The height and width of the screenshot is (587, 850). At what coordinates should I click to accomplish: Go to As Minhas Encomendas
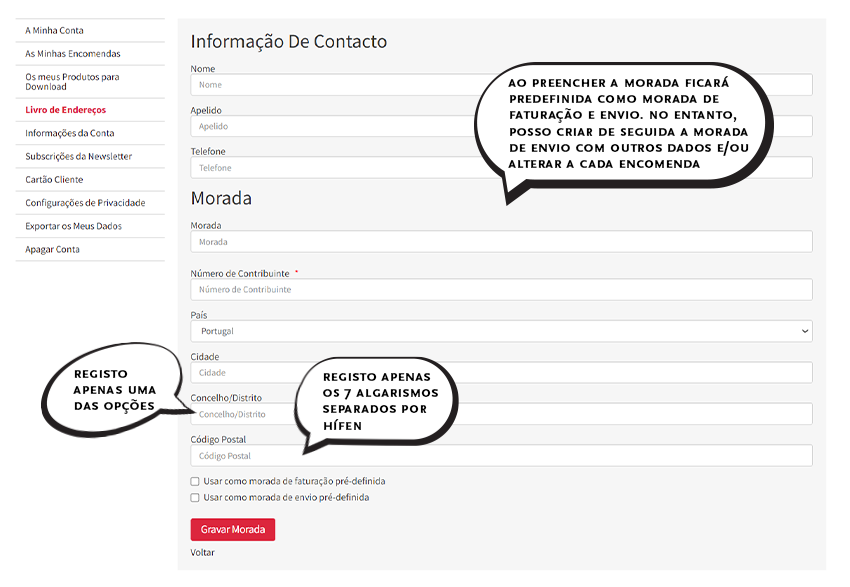(x=72, y=54)
